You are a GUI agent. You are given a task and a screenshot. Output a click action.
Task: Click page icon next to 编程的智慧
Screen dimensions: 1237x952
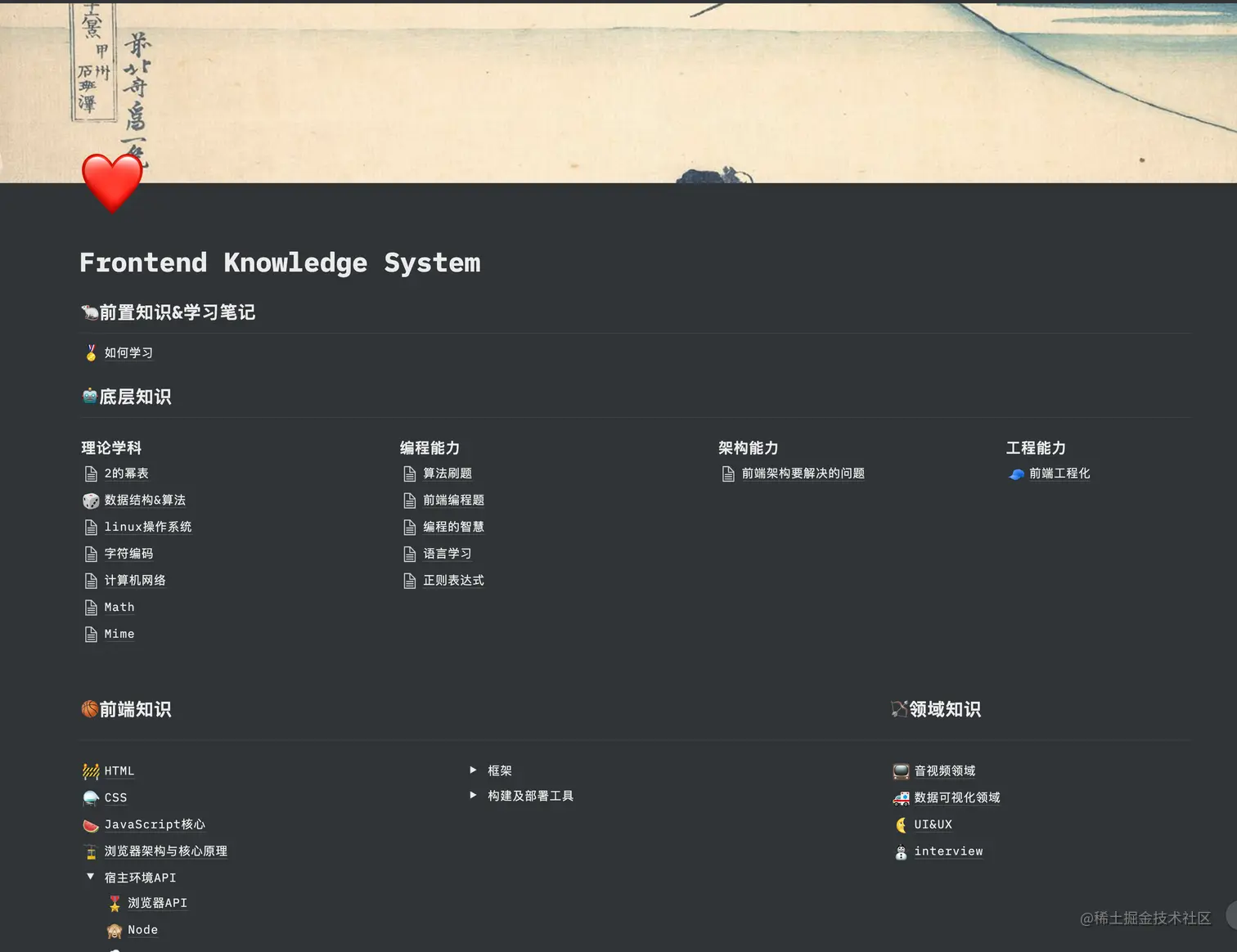click(x=410, y=528)
